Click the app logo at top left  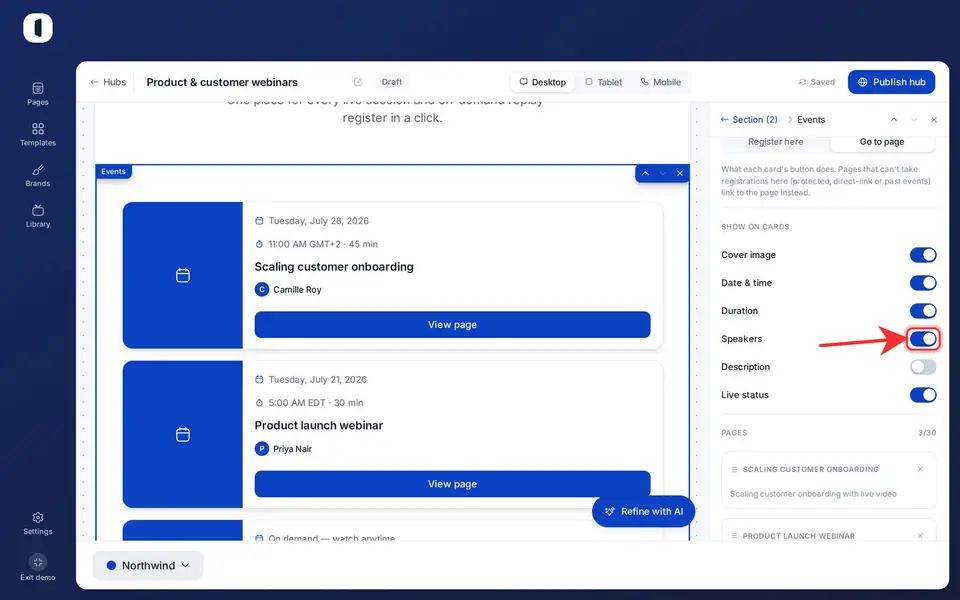pyautogui.click(x=38, y=28)
